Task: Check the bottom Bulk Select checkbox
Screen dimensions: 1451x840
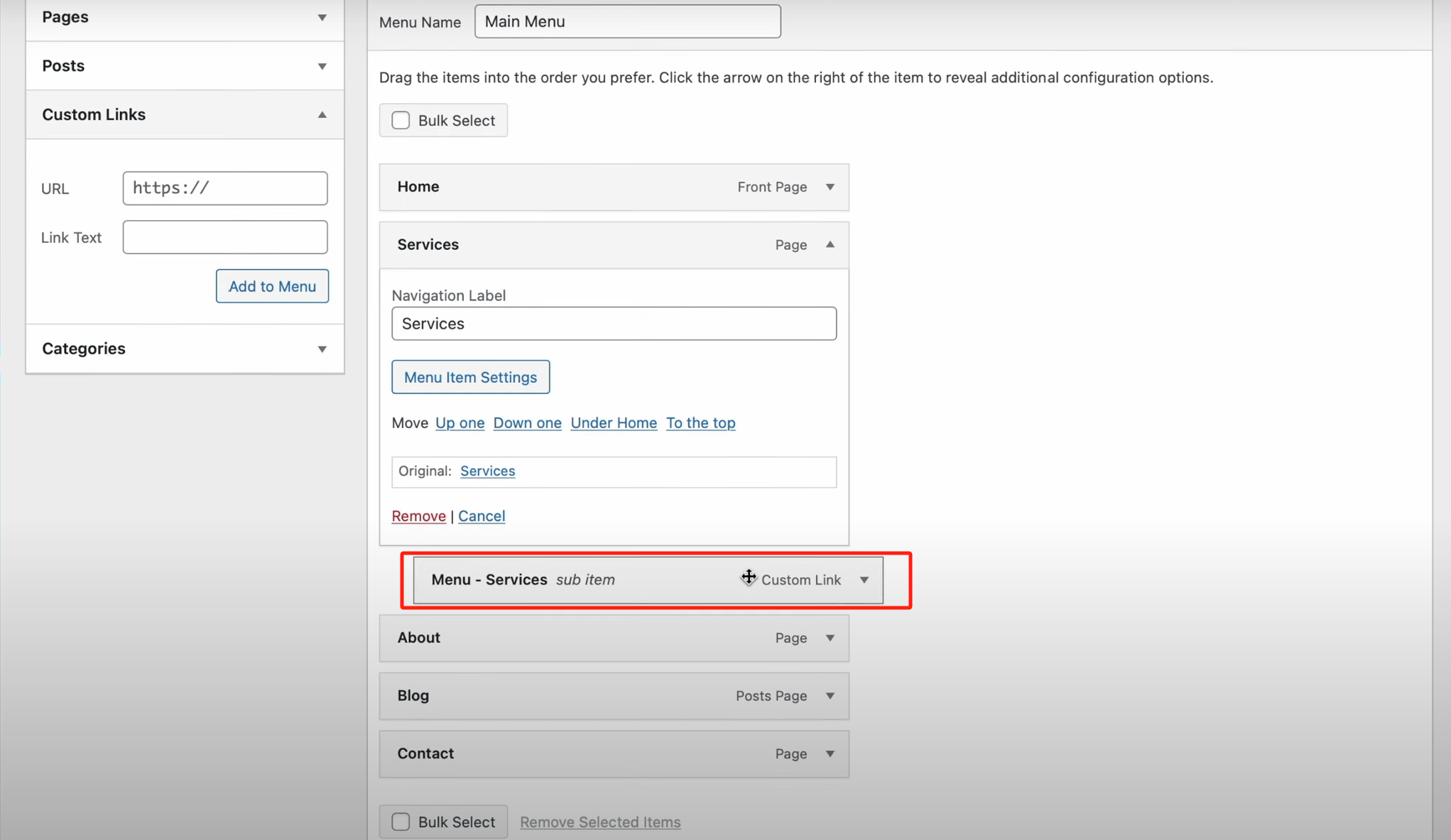Action: 401,822
